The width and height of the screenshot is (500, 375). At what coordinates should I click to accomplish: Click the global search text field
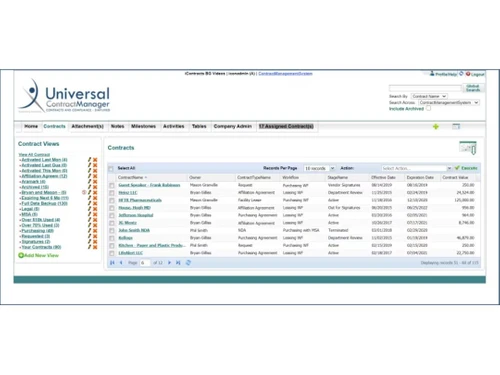(425, 88)
